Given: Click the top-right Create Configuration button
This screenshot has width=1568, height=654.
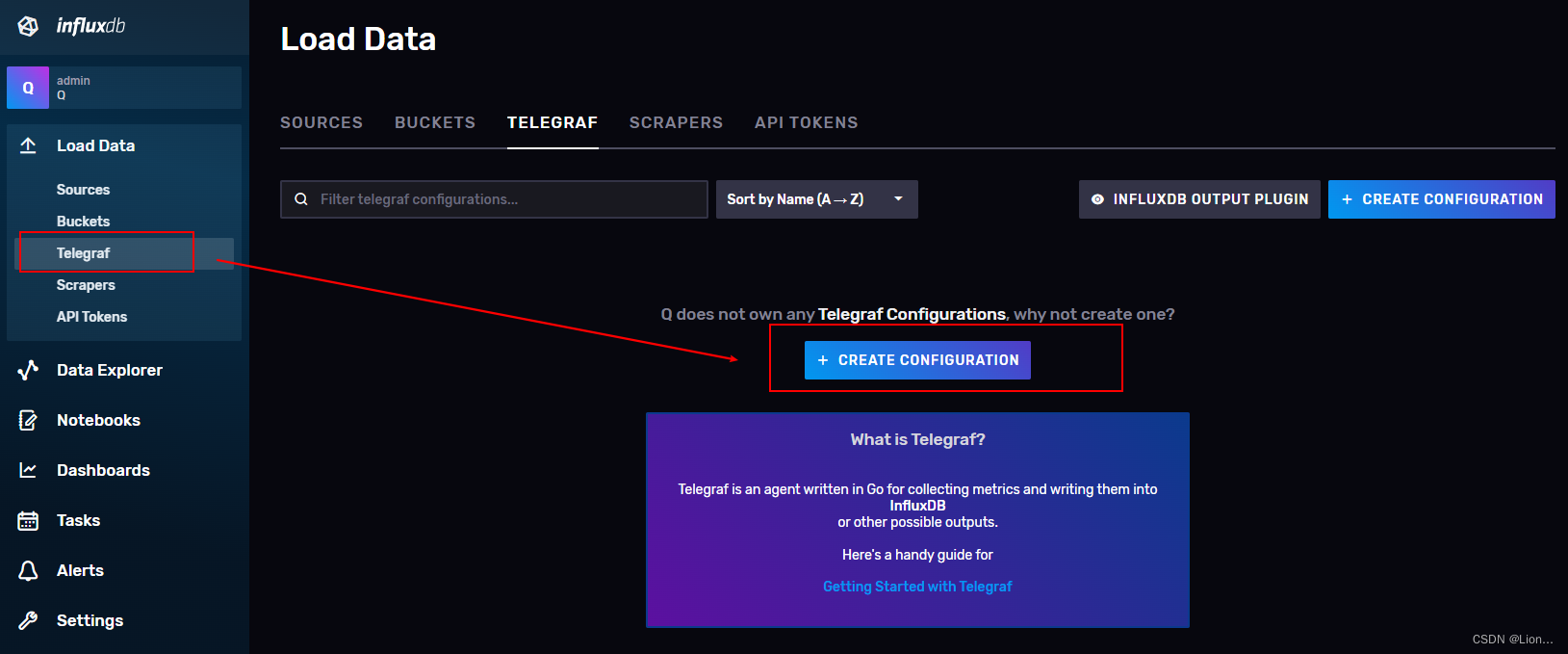Looking at the screenshot, I should [1442, 199].
